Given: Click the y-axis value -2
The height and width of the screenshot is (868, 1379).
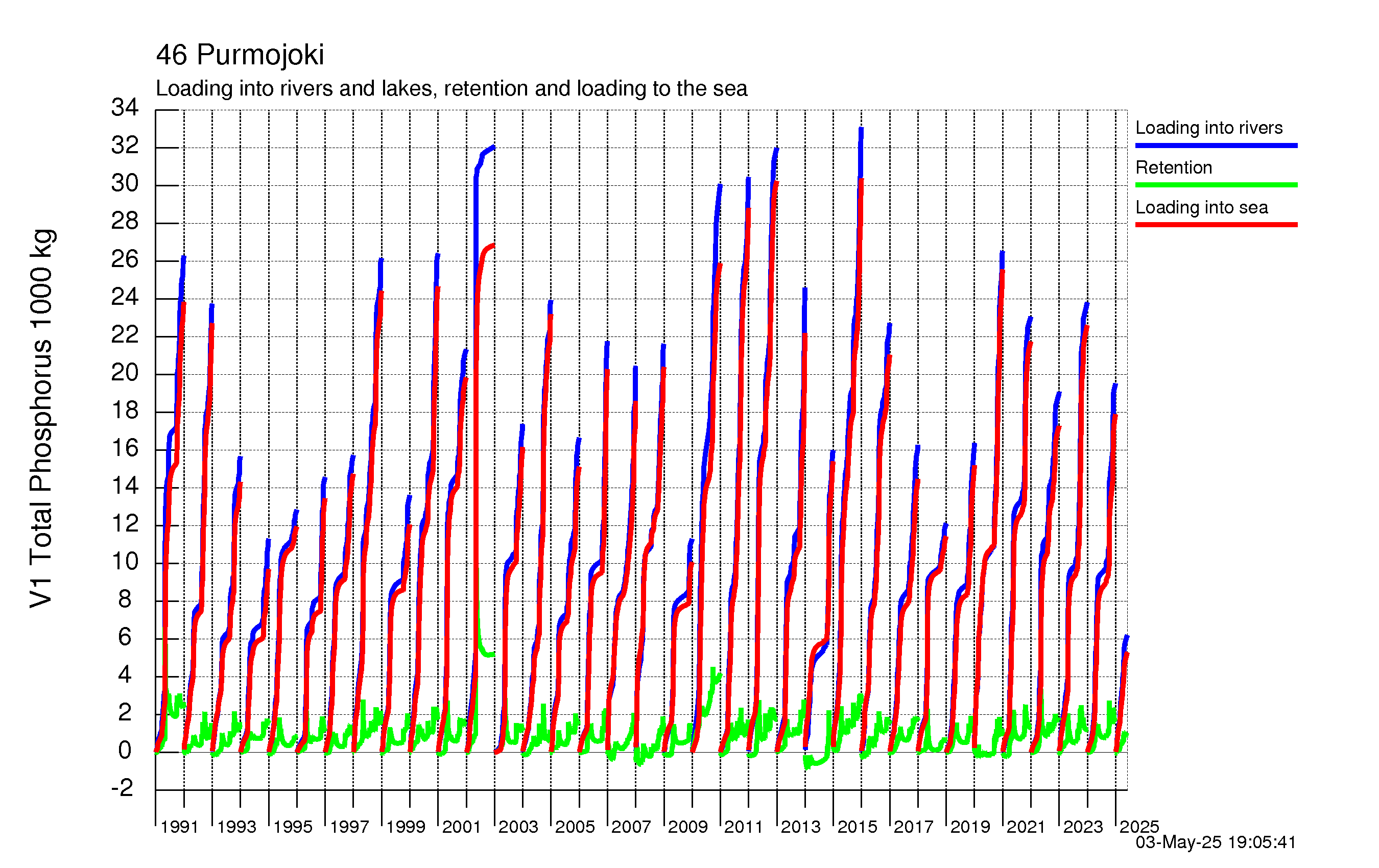Looking at the screenshot, I should point(122,788).
